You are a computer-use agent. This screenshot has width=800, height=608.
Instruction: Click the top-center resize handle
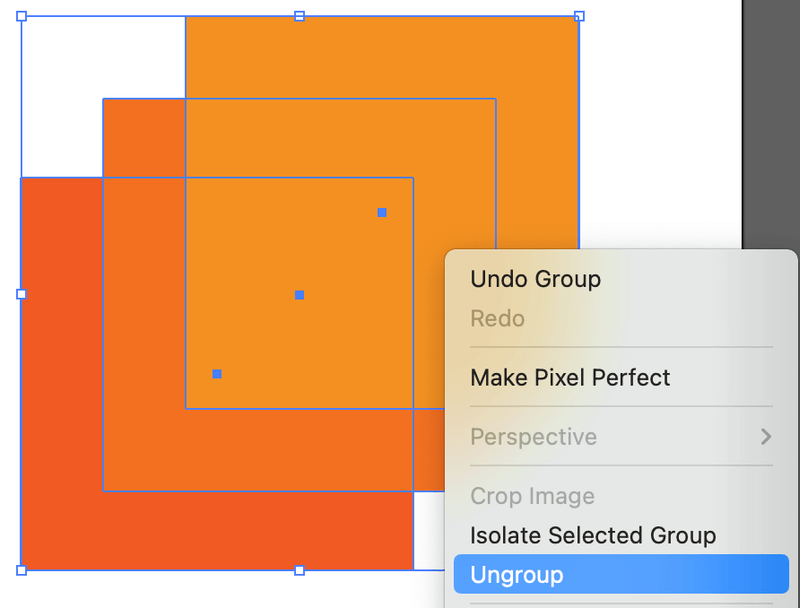pos(298,15)
